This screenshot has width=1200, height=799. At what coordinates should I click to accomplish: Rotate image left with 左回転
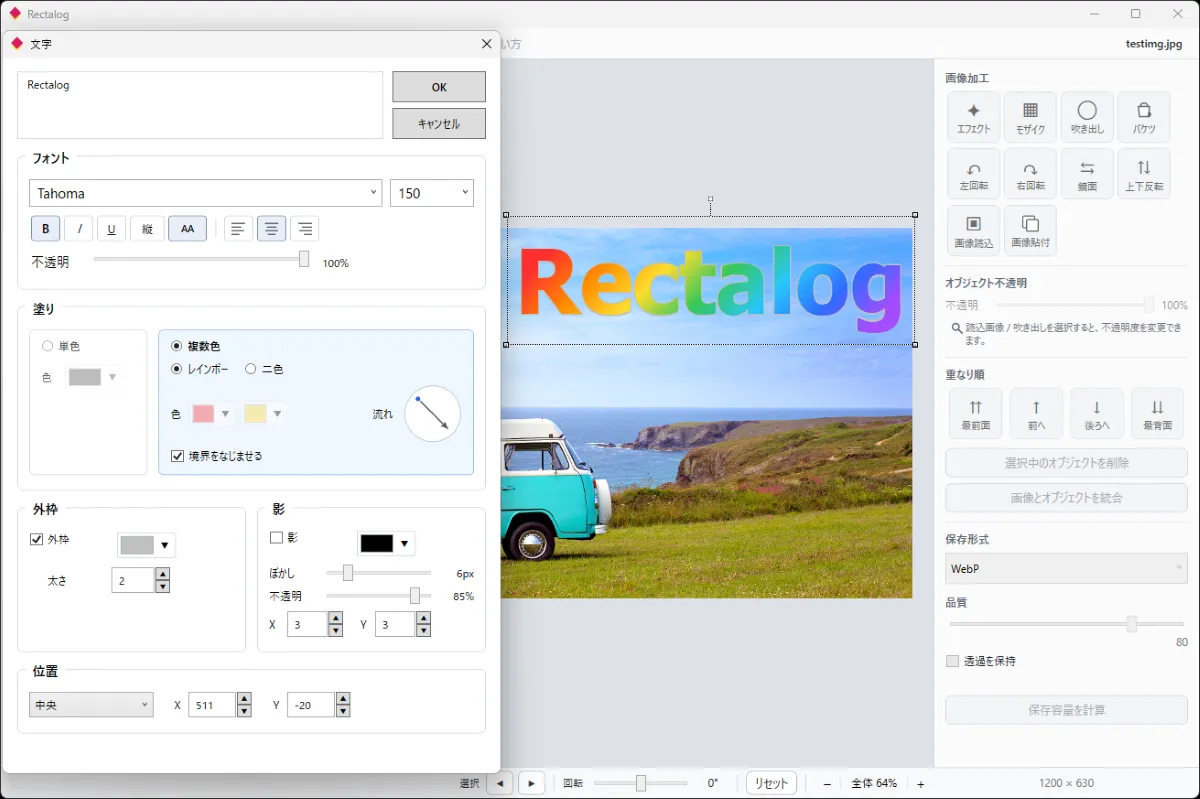click(x=974, y=174)
